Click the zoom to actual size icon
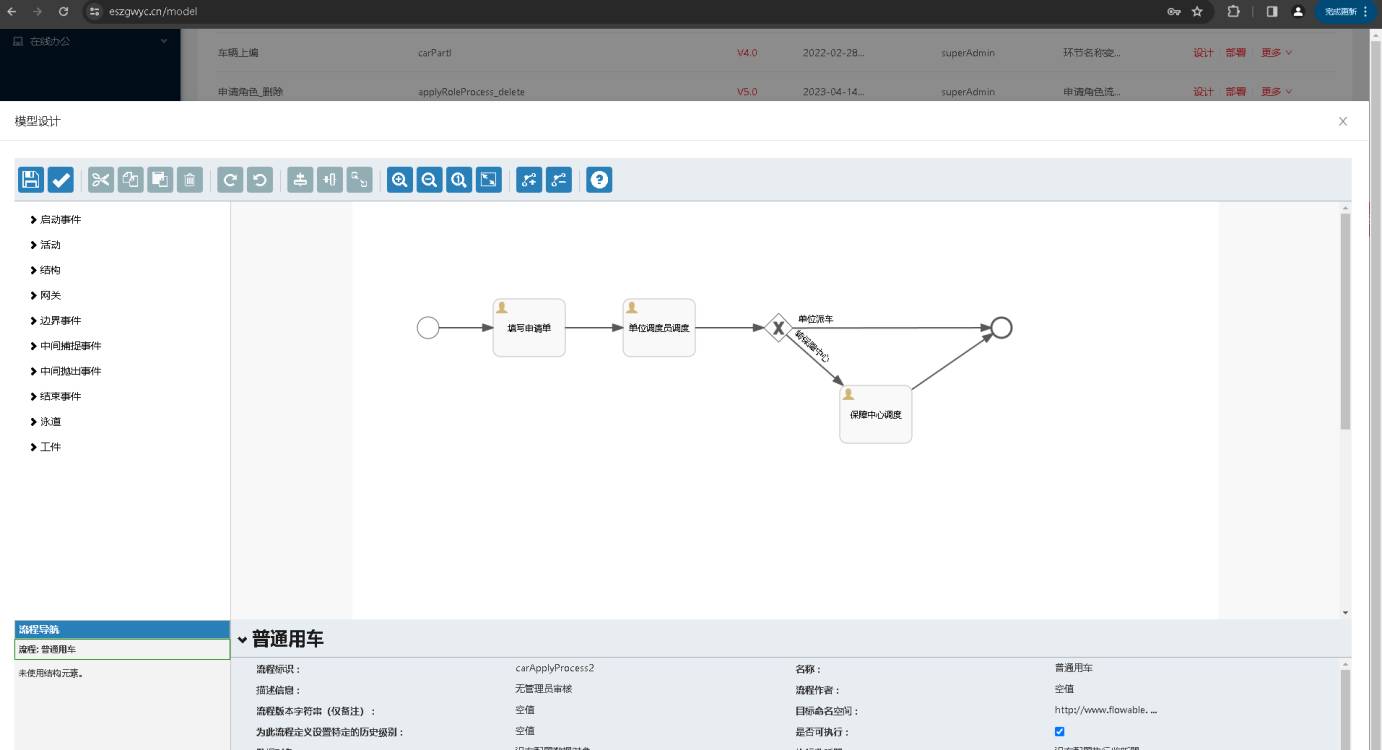 [459, 180]
